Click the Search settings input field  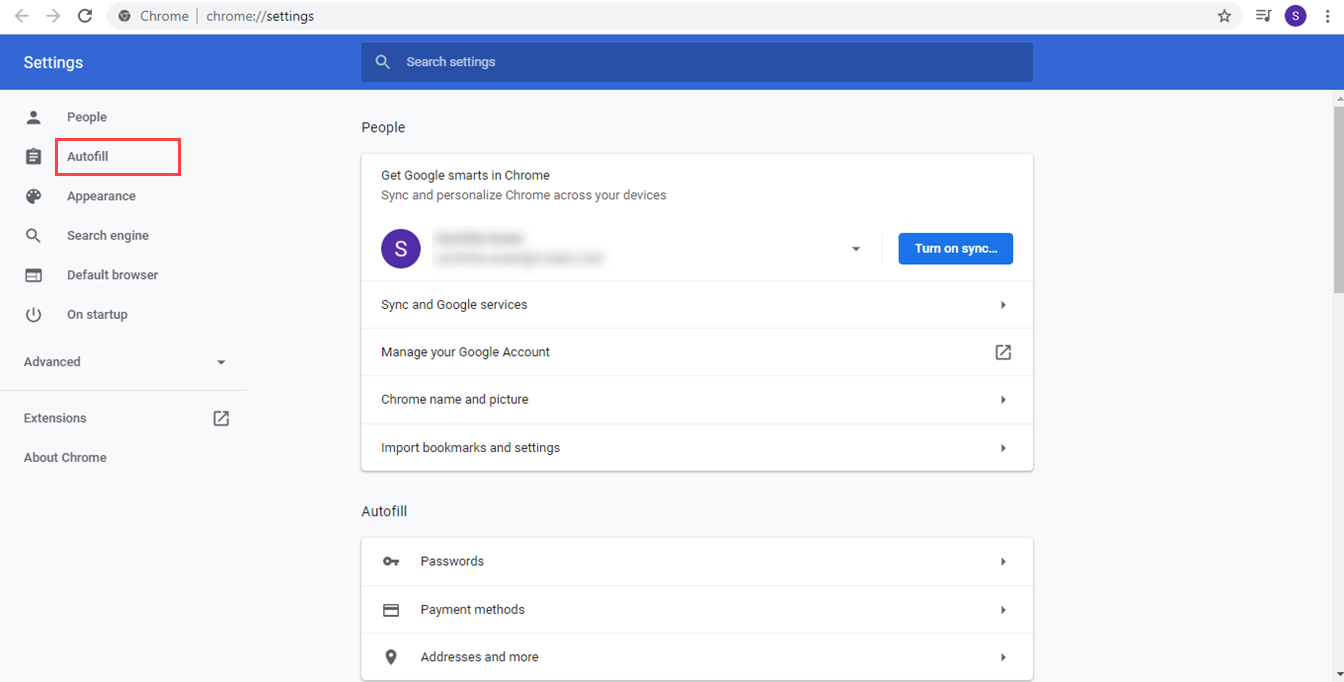coord(697,62)
